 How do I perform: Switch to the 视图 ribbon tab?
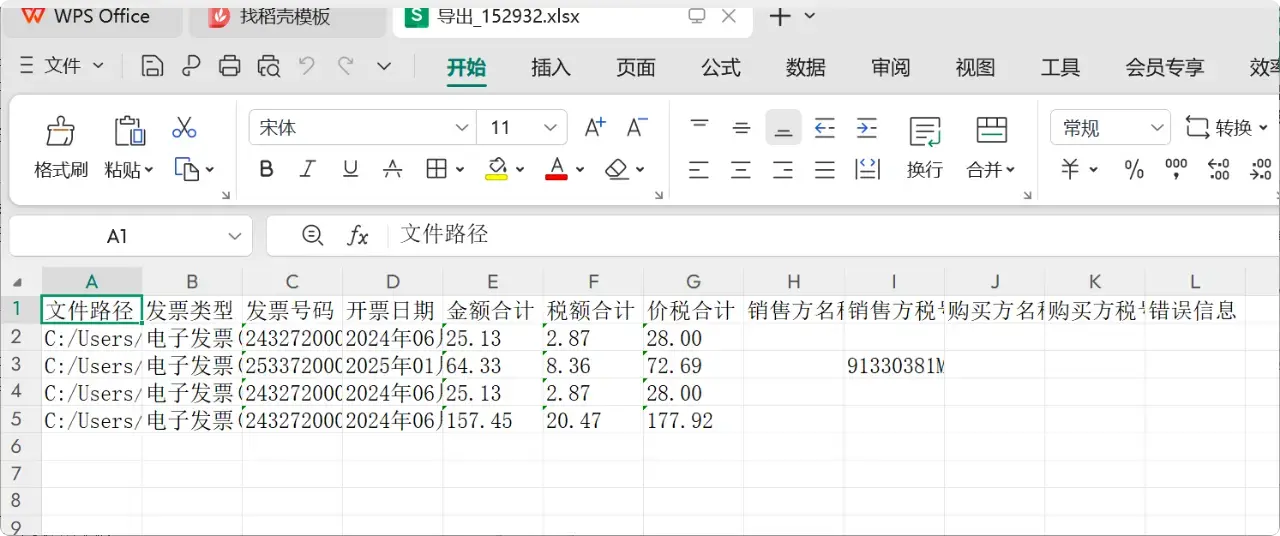coord(975,67)
